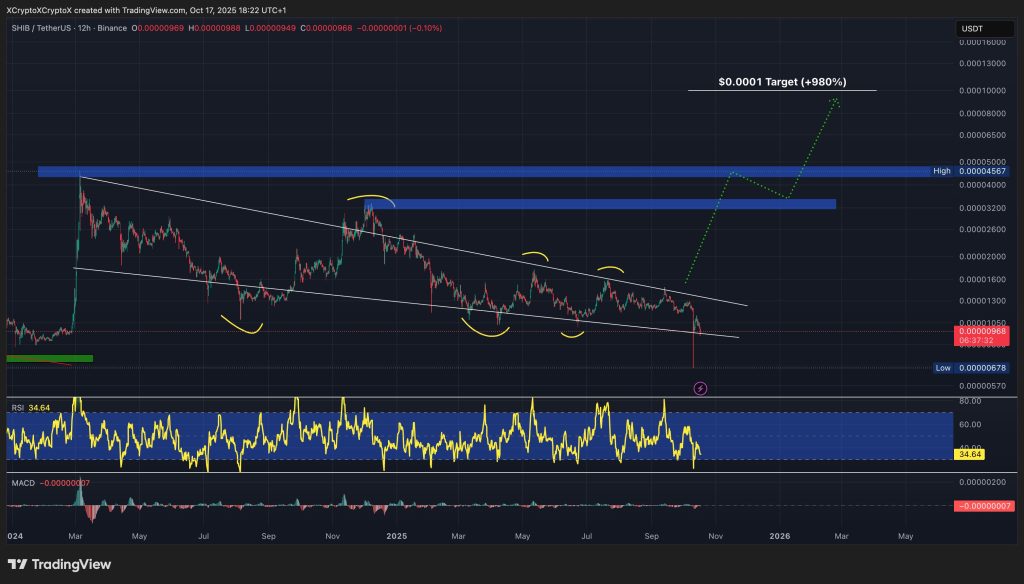Select the small green rectangle support zone

coord(49,358)
